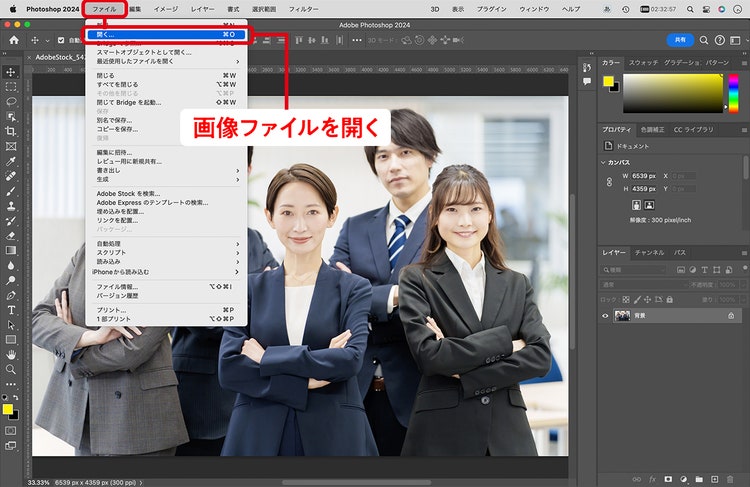The height and width of the screenshot is (487, 750).
Task: Open the ファイル menu in menu bar
Action: 104,9
